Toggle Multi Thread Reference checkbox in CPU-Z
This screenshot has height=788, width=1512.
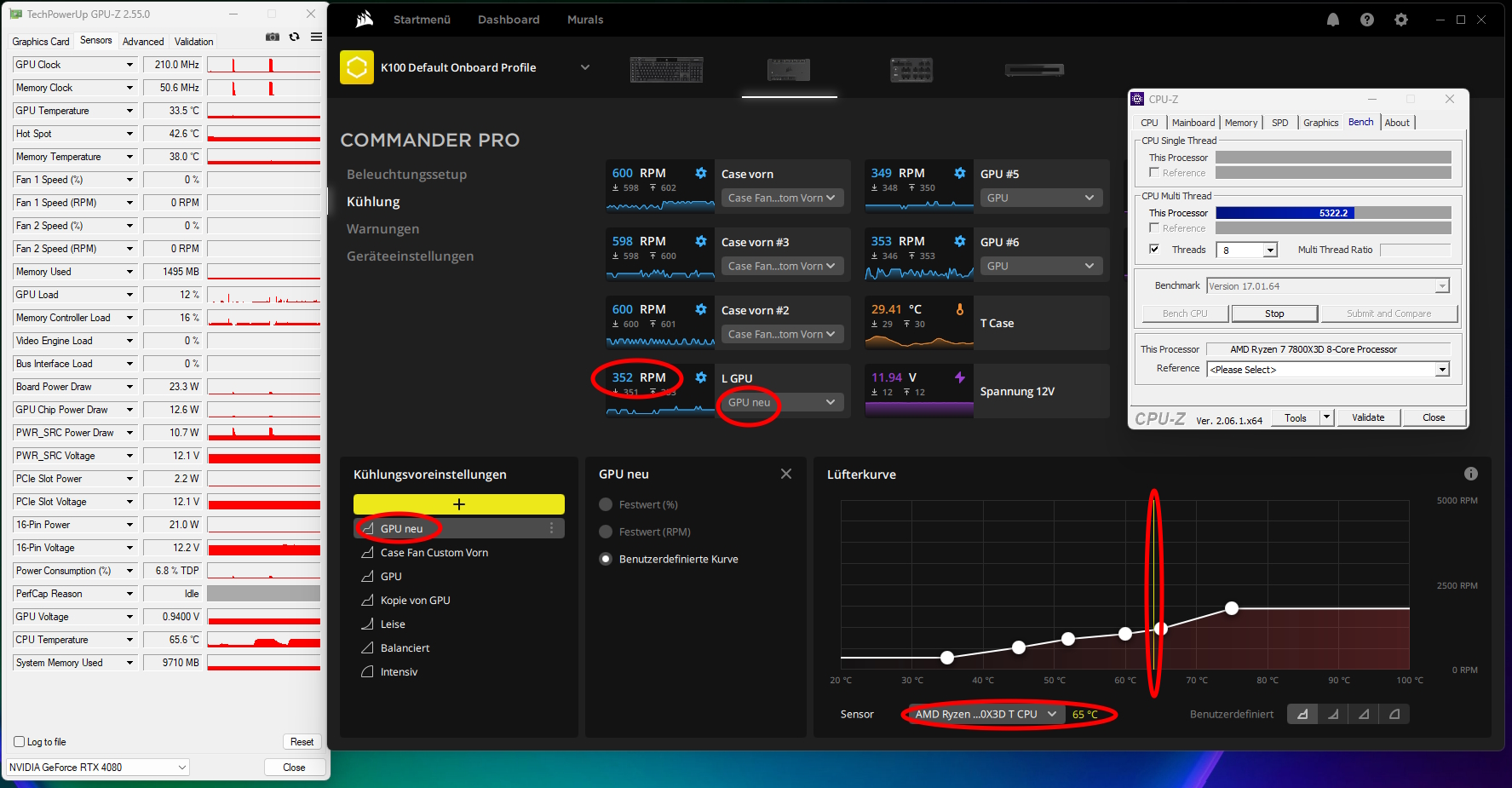[x=1154, y=228]
